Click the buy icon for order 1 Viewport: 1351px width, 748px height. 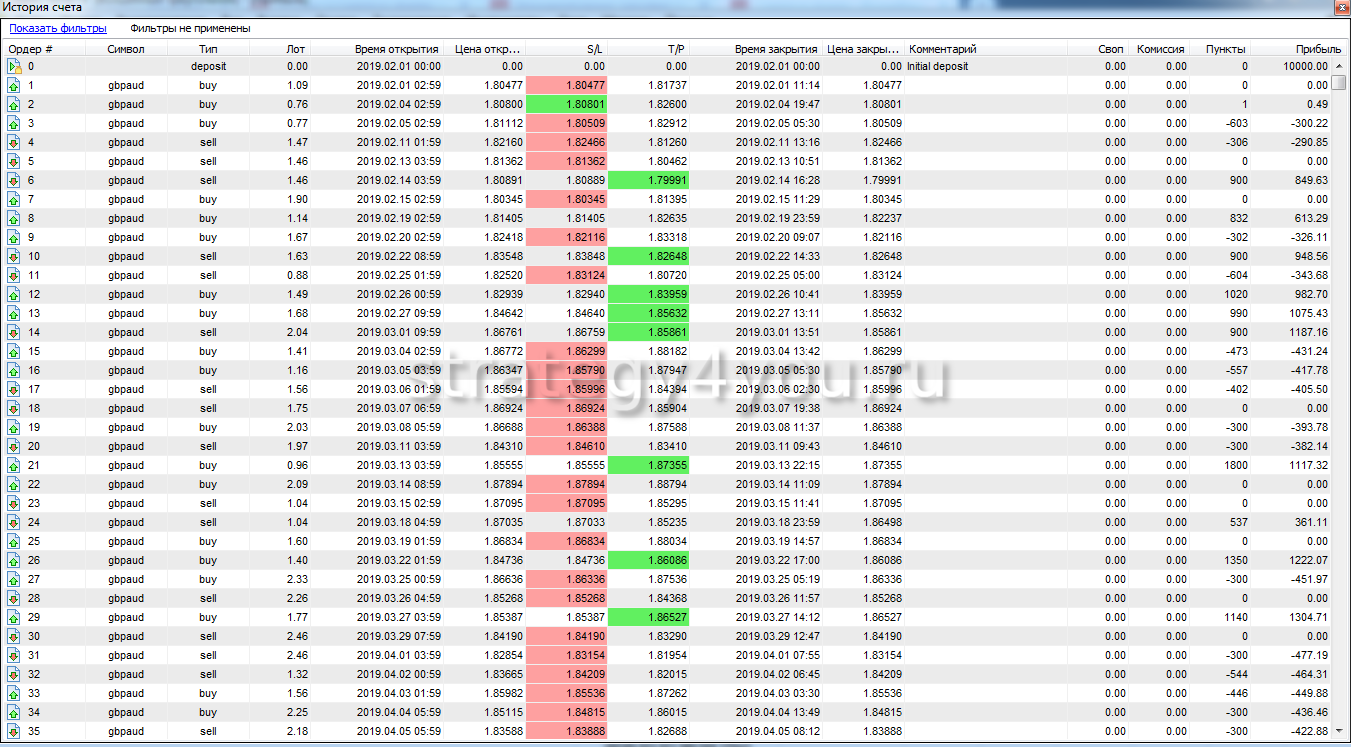pyautogui.click(x=14, y=86)
